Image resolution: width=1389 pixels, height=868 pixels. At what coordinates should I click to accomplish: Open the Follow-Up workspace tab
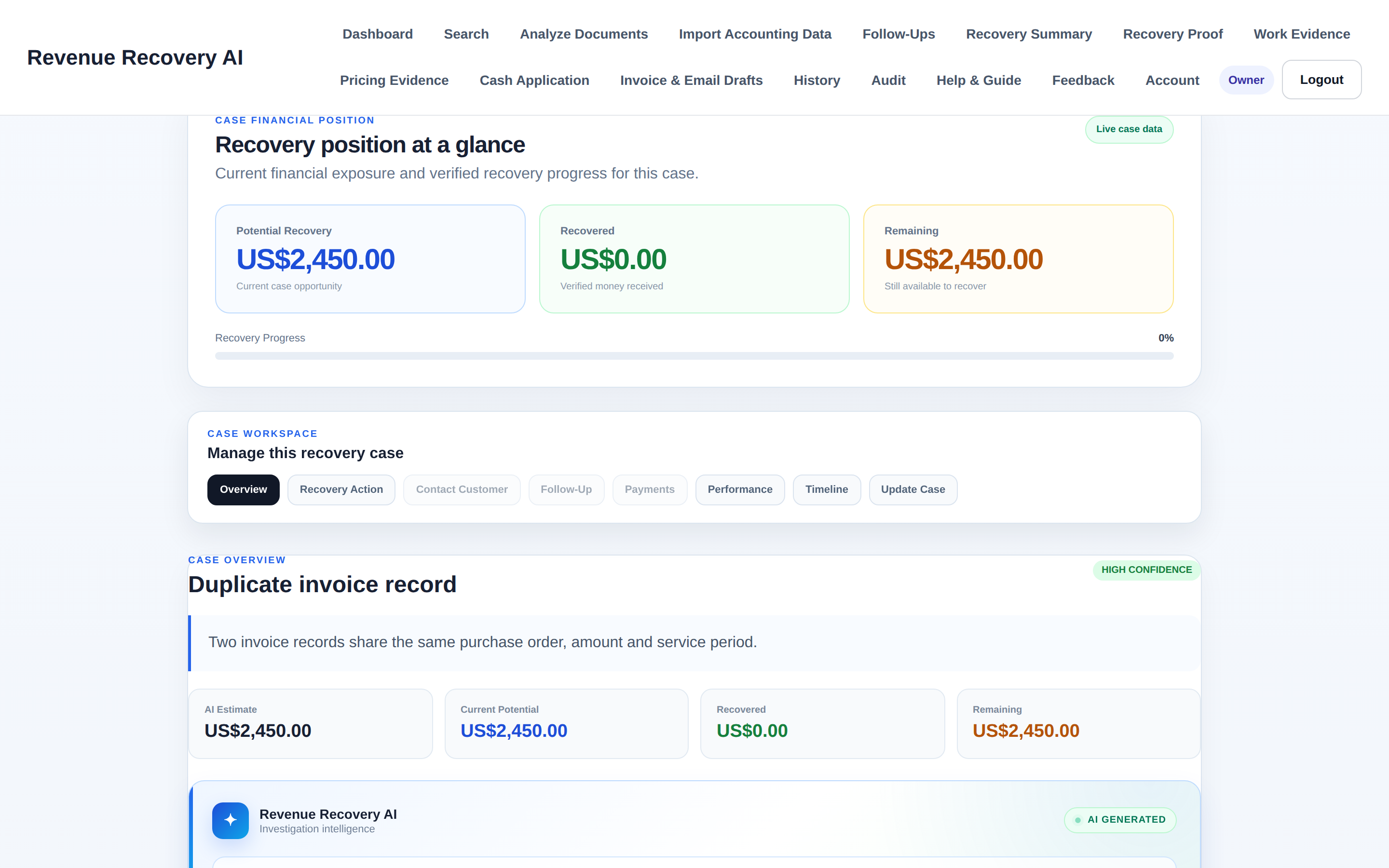coord(566,489)
